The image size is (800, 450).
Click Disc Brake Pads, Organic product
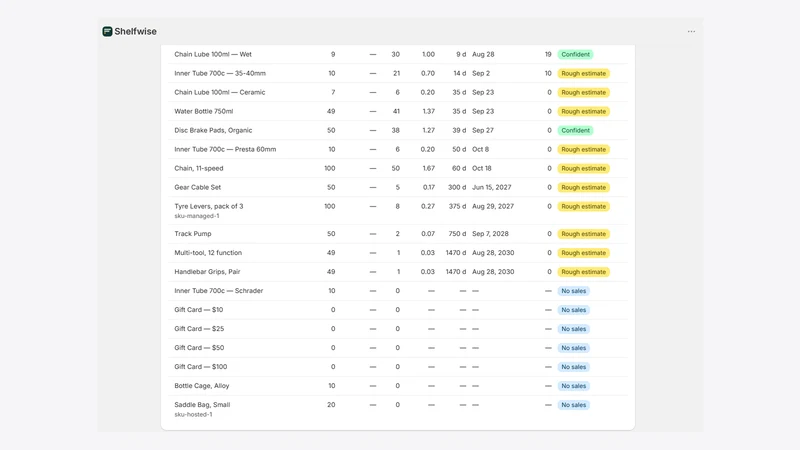point(213,130)
